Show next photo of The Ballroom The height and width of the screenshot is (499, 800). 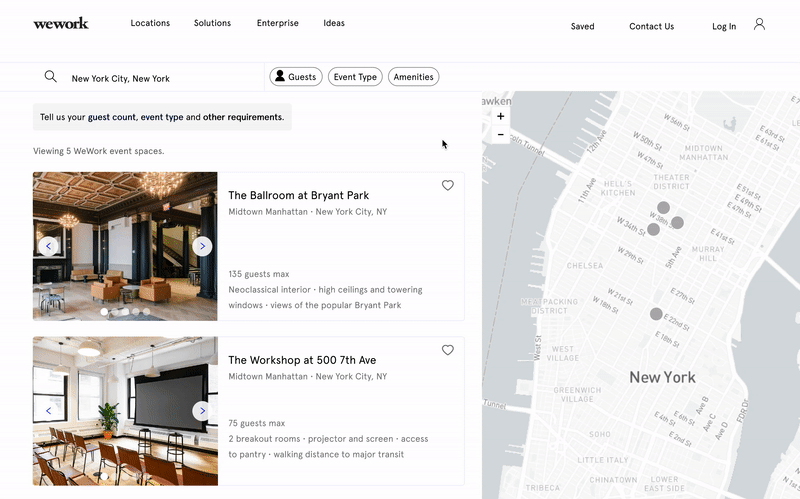click(x=202, y=246)
